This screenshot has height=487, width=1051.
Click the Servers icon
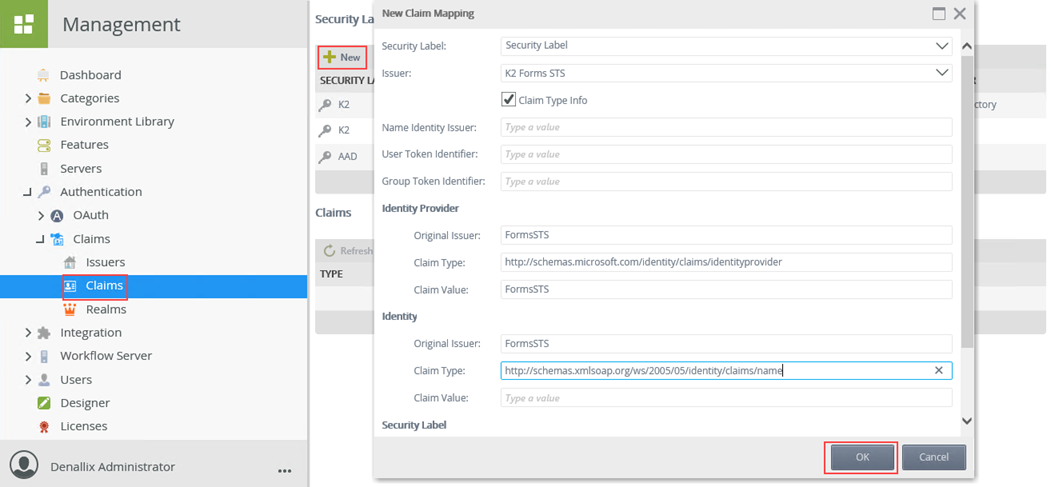[44, 169]
